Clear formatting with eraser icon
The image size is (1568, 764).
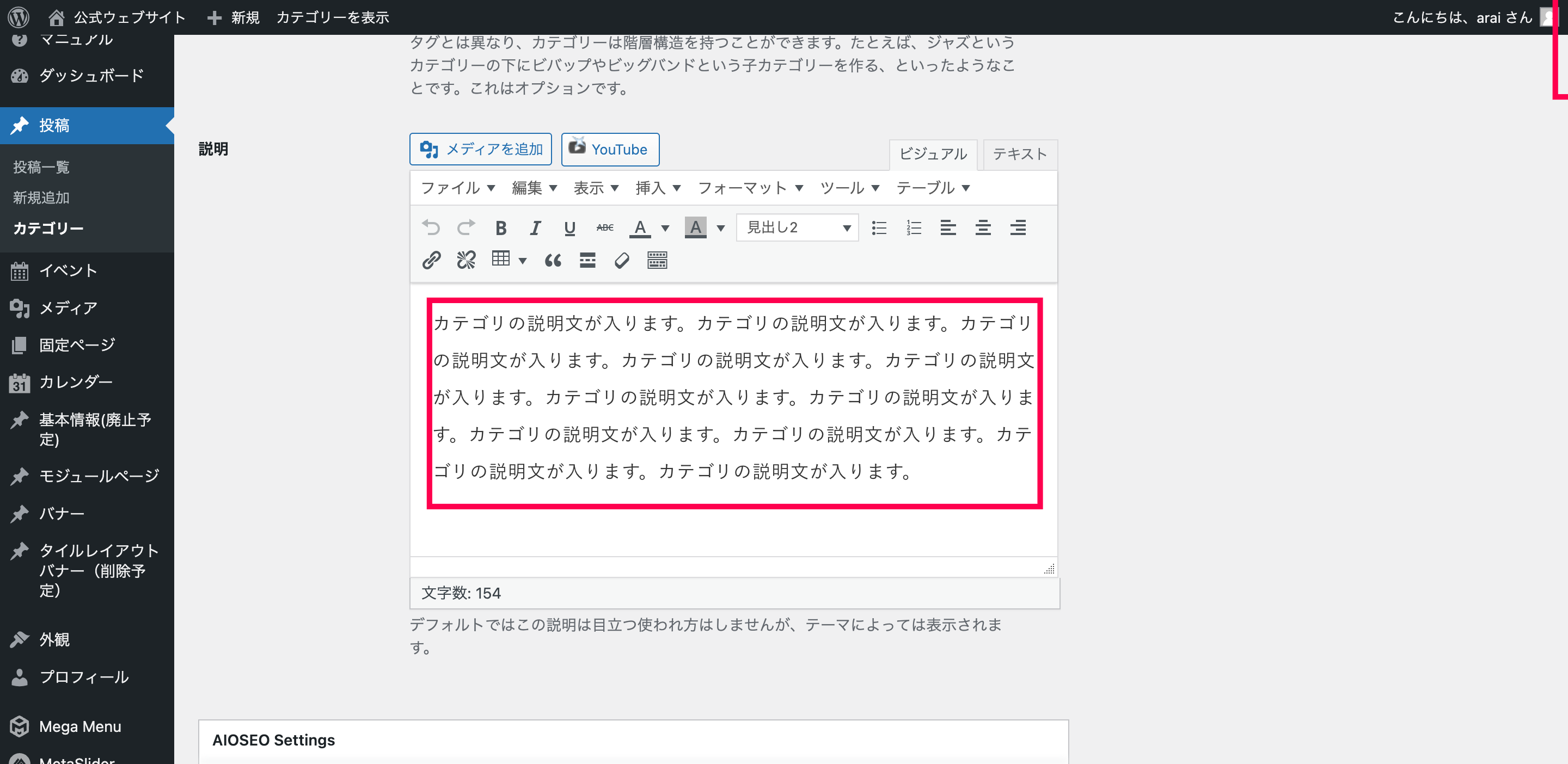(x=621, y=260)
